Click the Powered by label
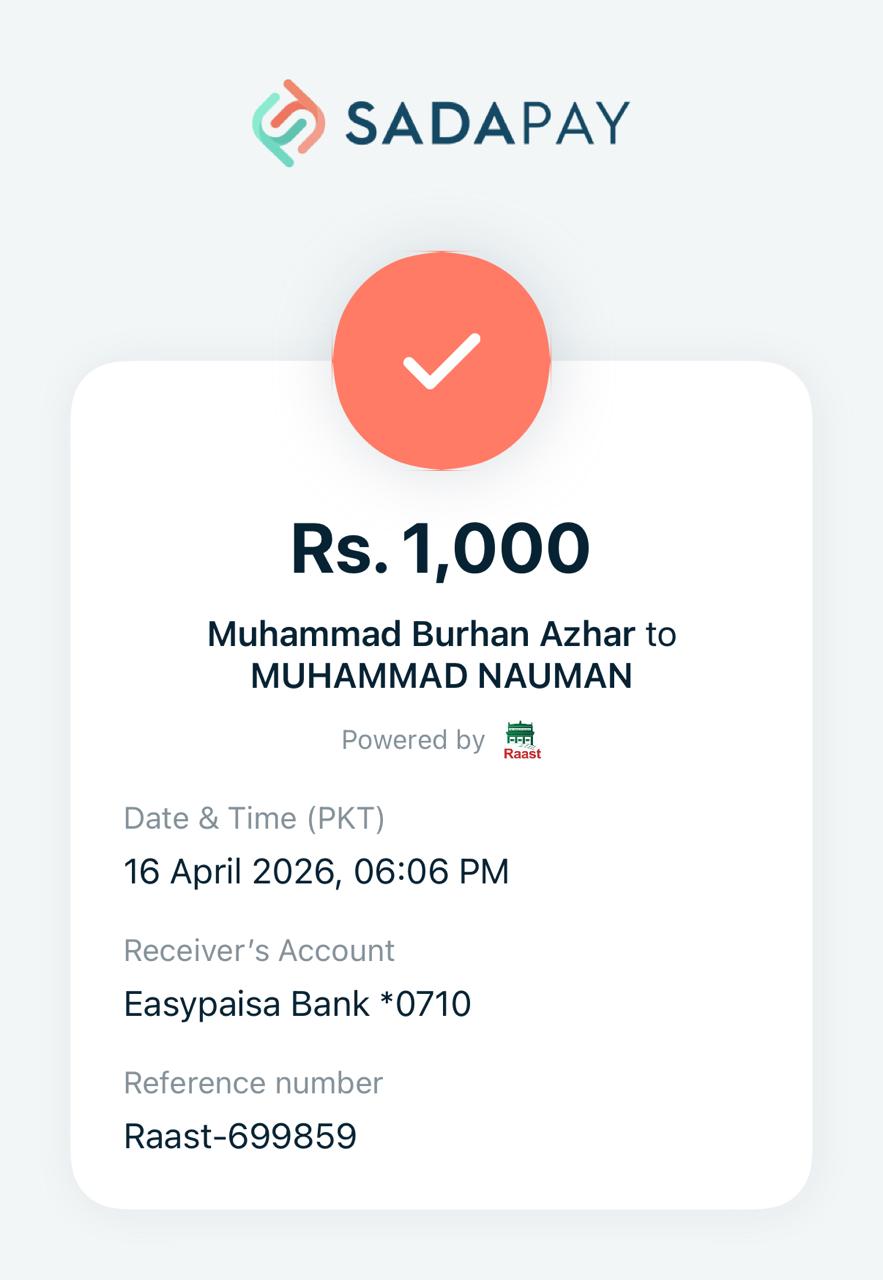Viewport: 883px width, 1280px height. pyautogui.click(x=413, y=740)
